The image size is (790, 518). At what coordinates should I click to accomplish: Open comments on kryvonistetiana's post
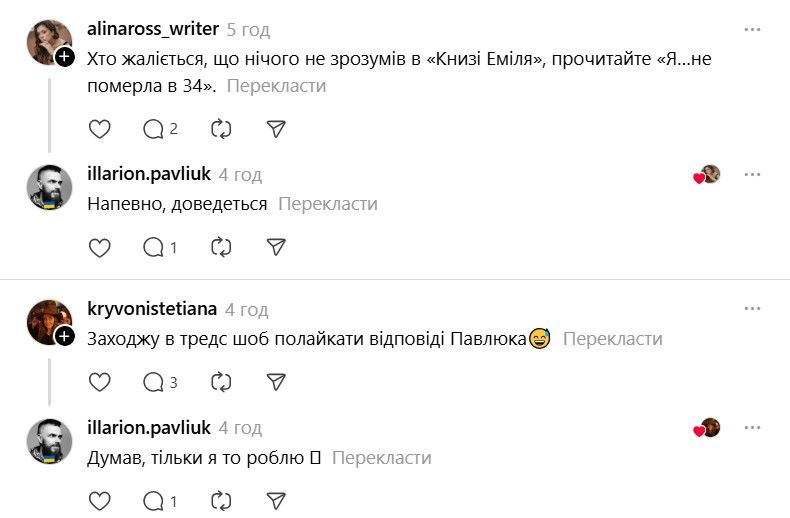tap(160, 382)
